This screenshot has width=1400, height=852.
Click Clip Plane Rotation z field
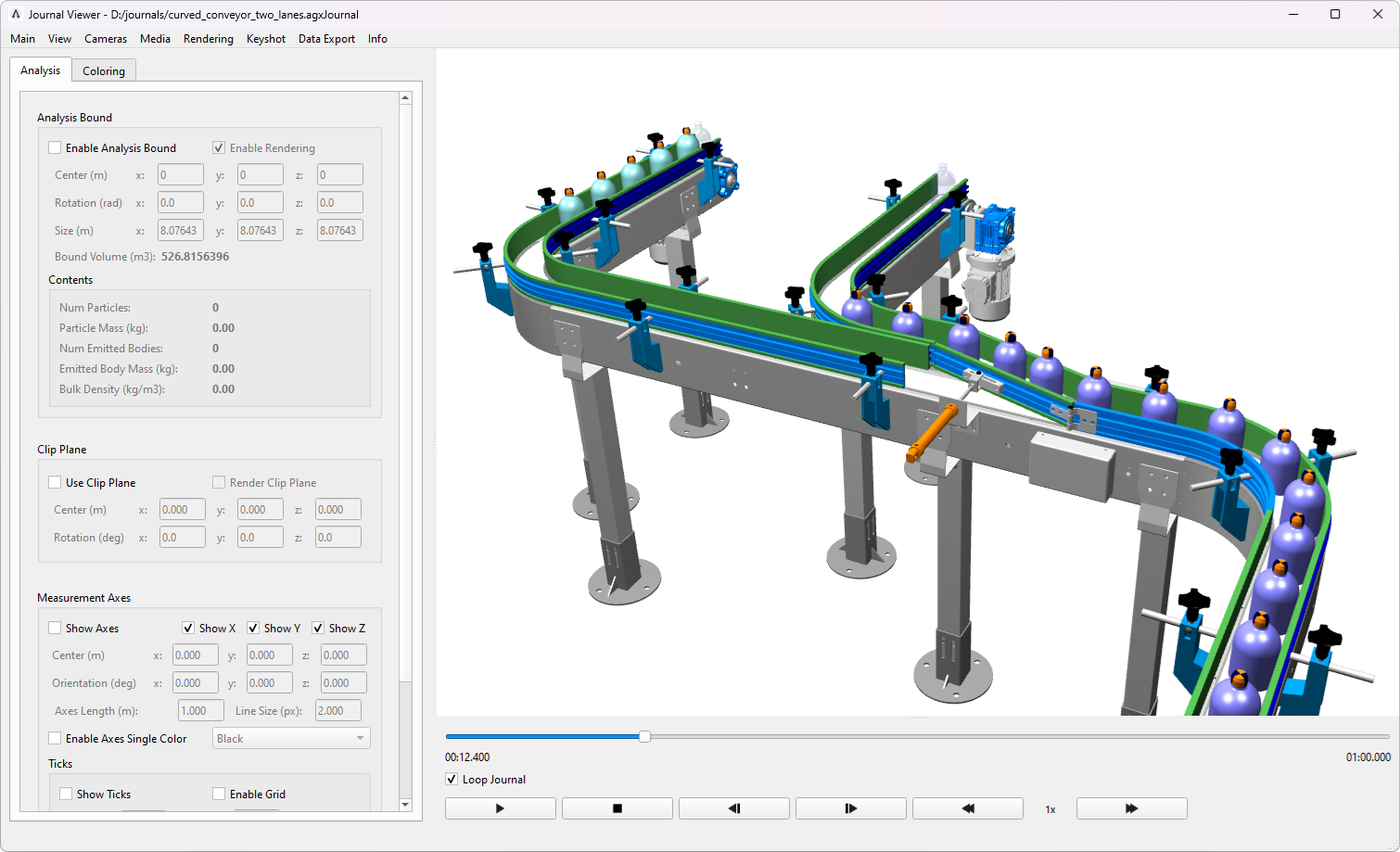(x=337, y=537)
